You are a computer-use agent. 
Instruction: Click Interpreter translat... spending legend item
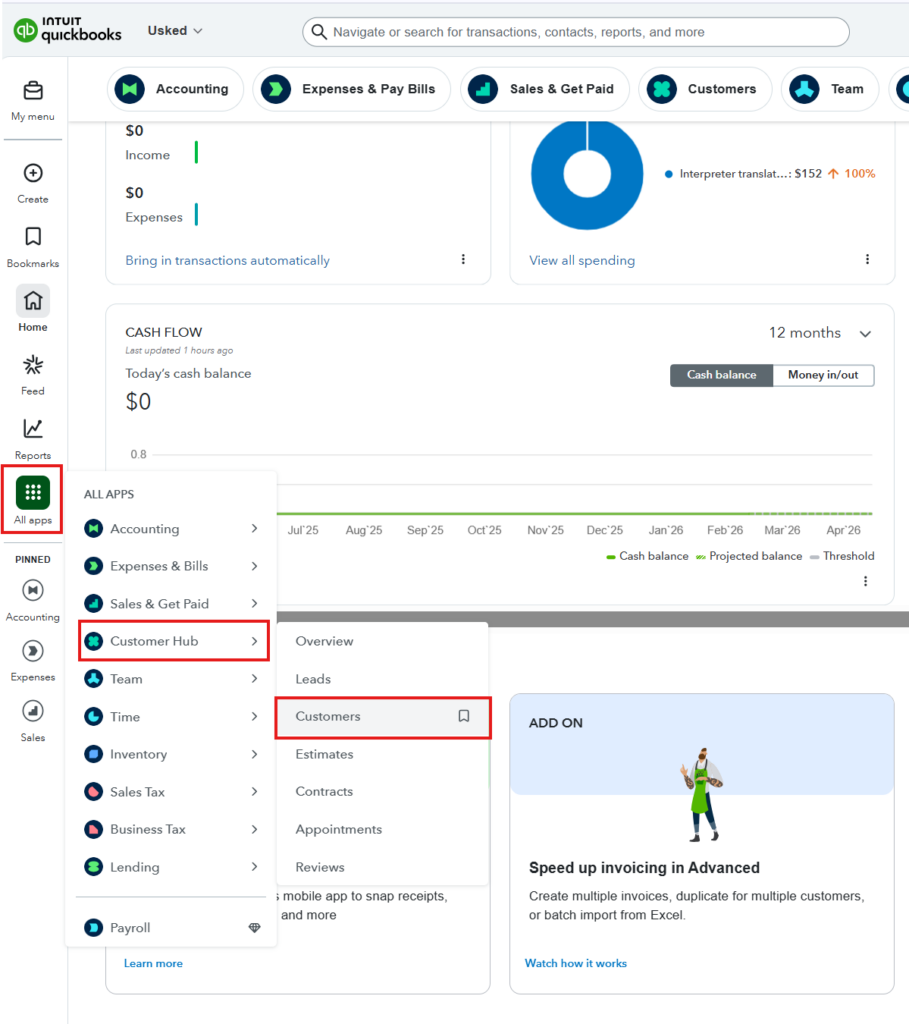(x=771, y=174)
